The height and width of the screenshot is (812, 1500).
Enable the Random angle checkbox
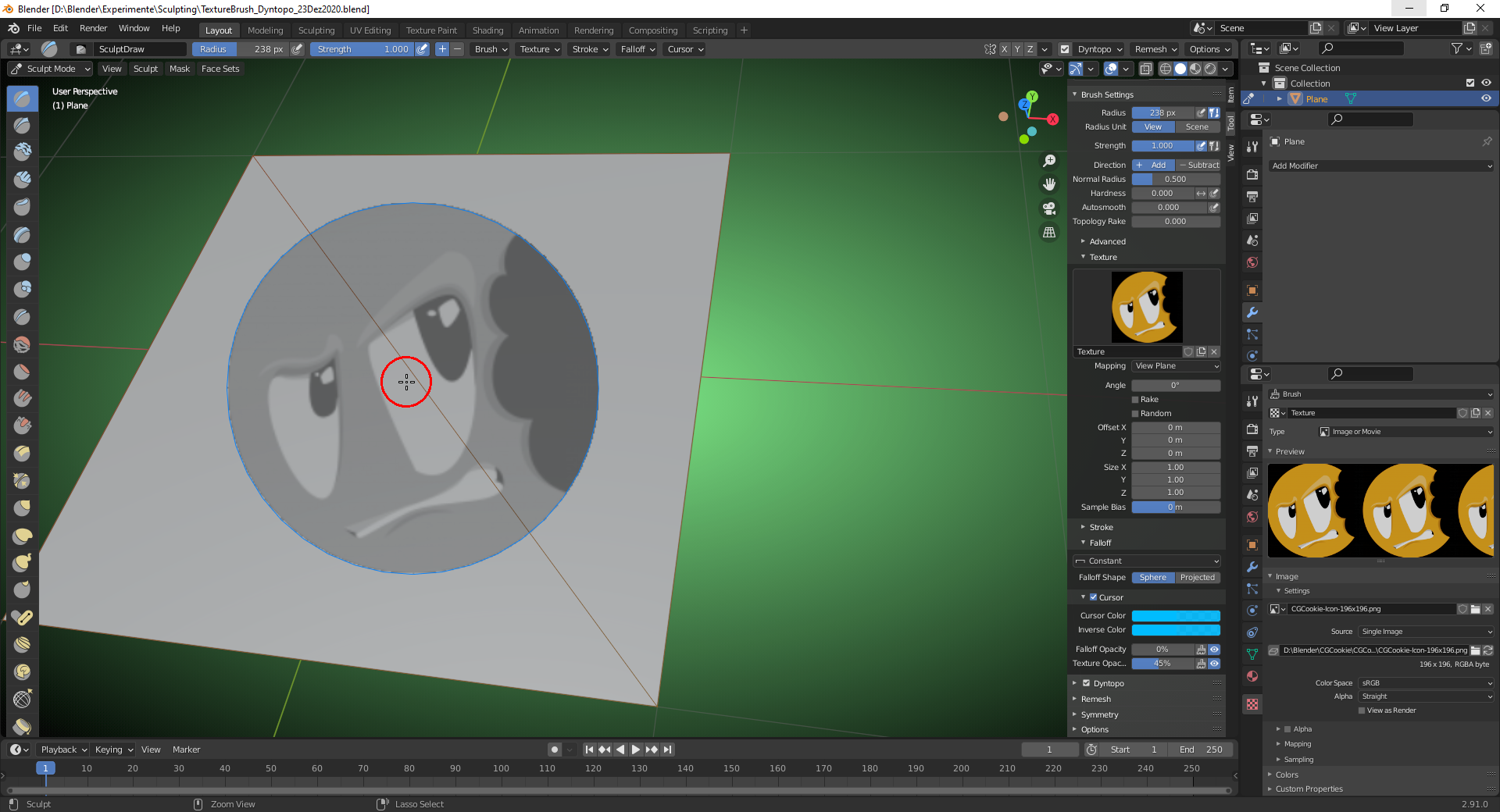(x=1135, y=414)
